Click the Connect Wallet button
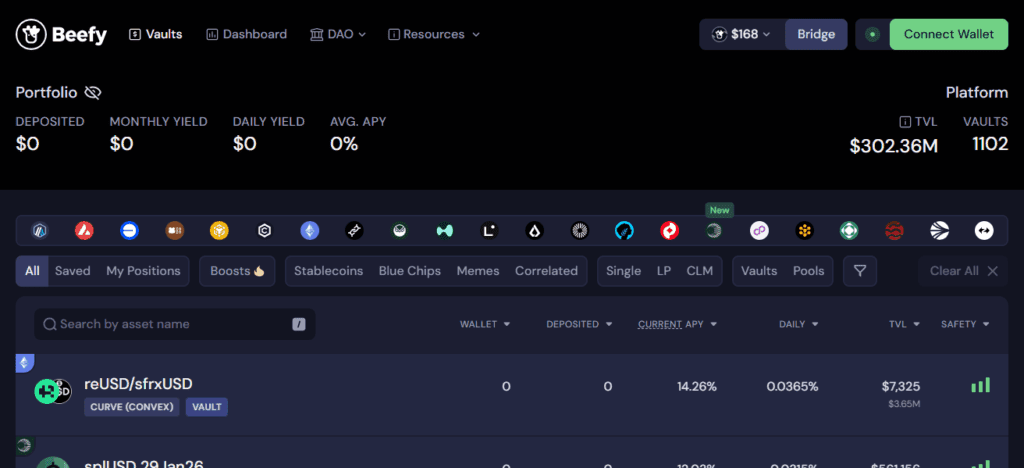The height and width of the screenshot is (468, 1024). coord(948,34)
